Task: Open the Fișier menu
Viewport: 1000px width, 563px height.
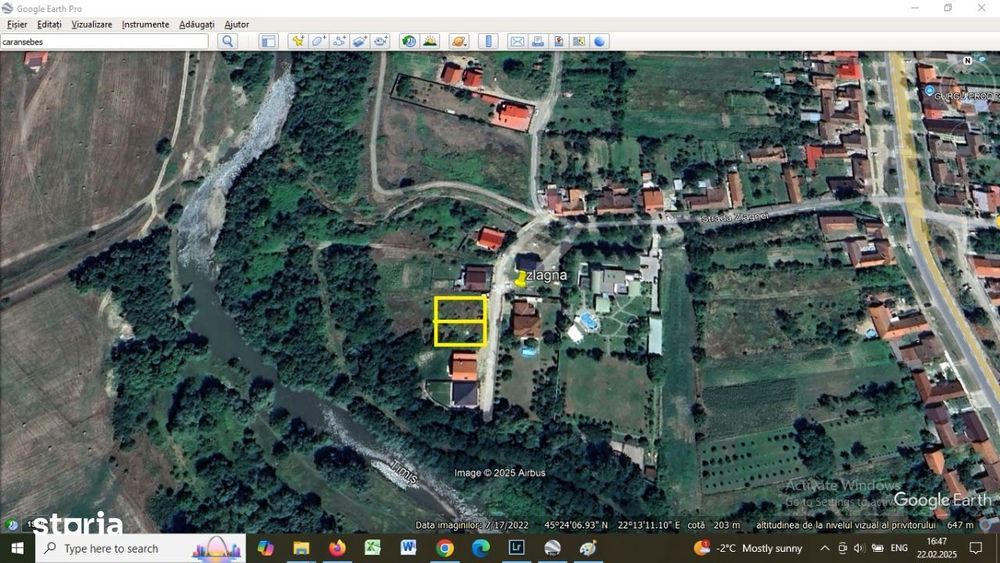Action: (17, 24)
